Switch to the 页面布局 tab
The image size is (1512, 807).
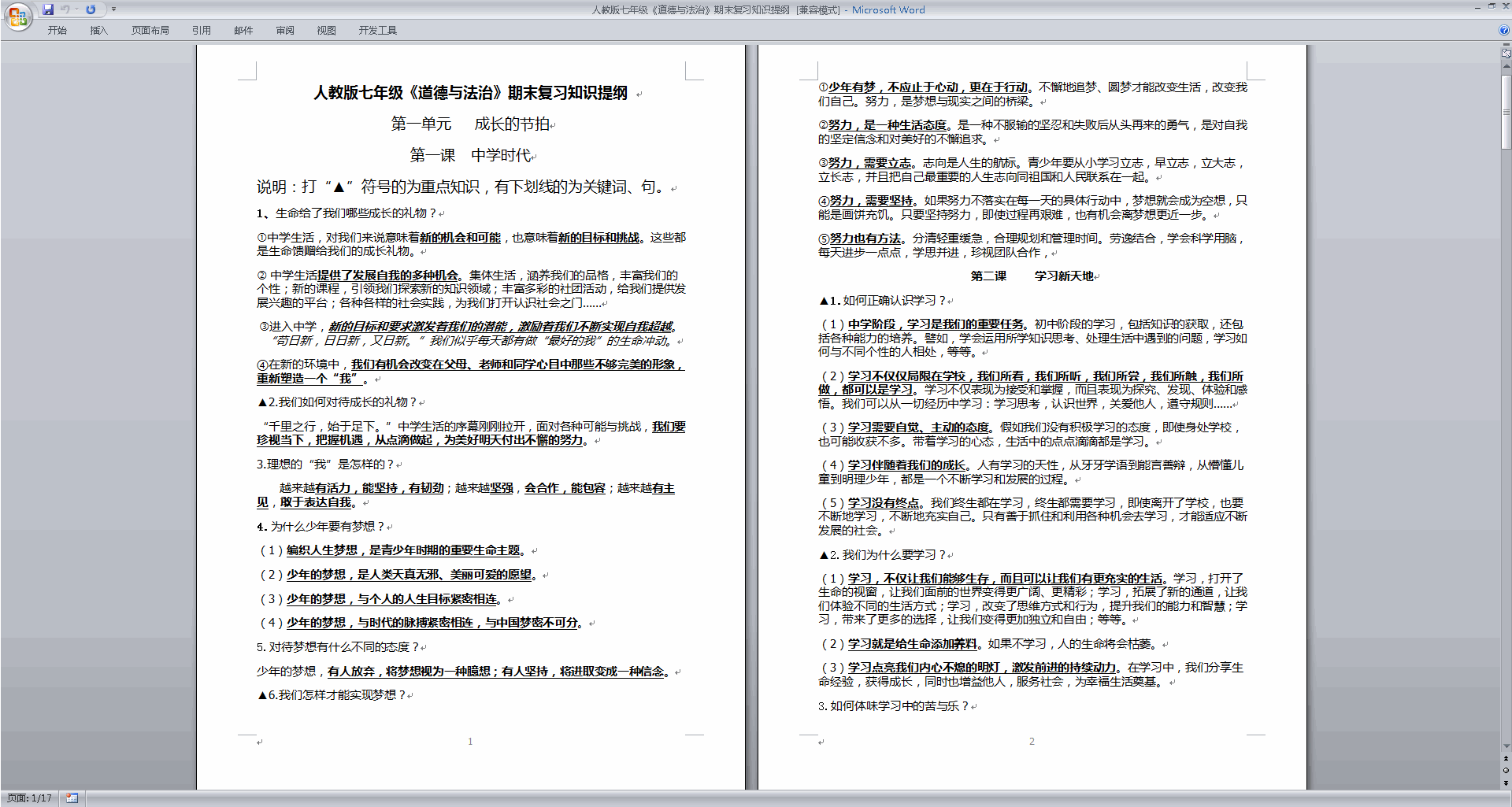click(150, 31)
